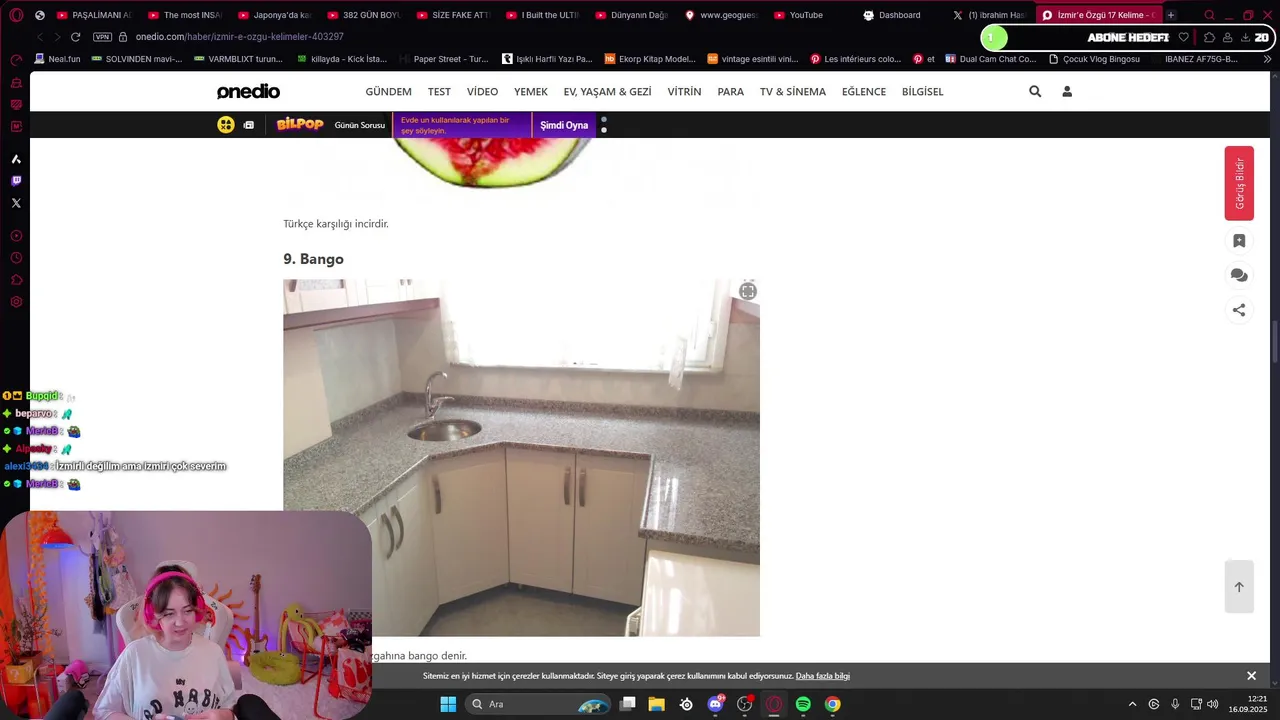Open the Opera menu logo icon
The height and width of the screenshot is (720, 1280).
(x=16, y=15)
